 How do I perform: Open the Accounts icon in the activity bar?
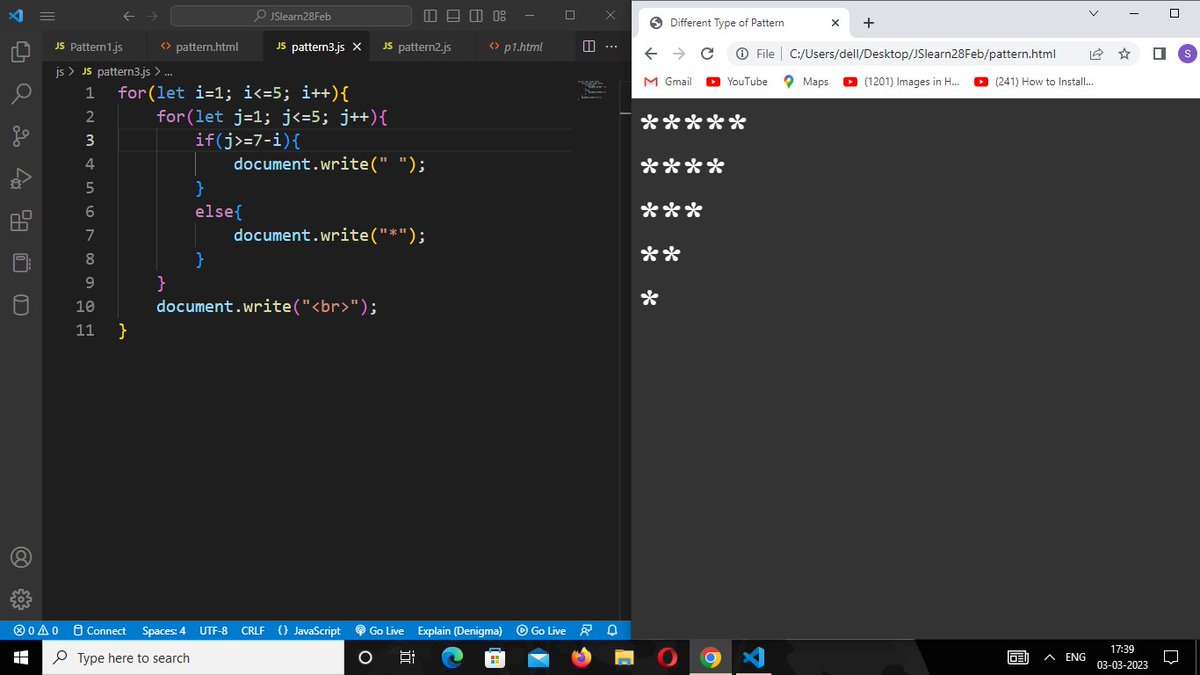[x=21, y=557]
